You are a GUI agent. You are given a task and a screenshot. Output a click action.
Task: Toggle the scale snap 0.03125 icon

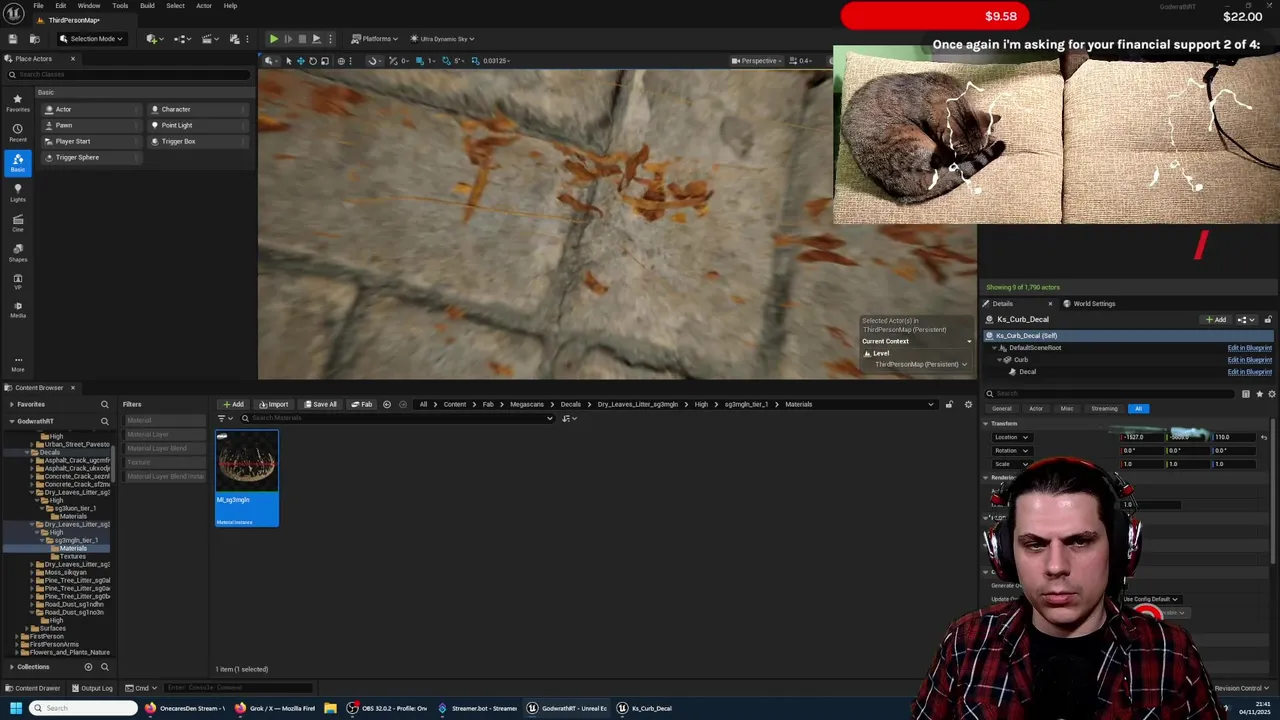[474, 61]
